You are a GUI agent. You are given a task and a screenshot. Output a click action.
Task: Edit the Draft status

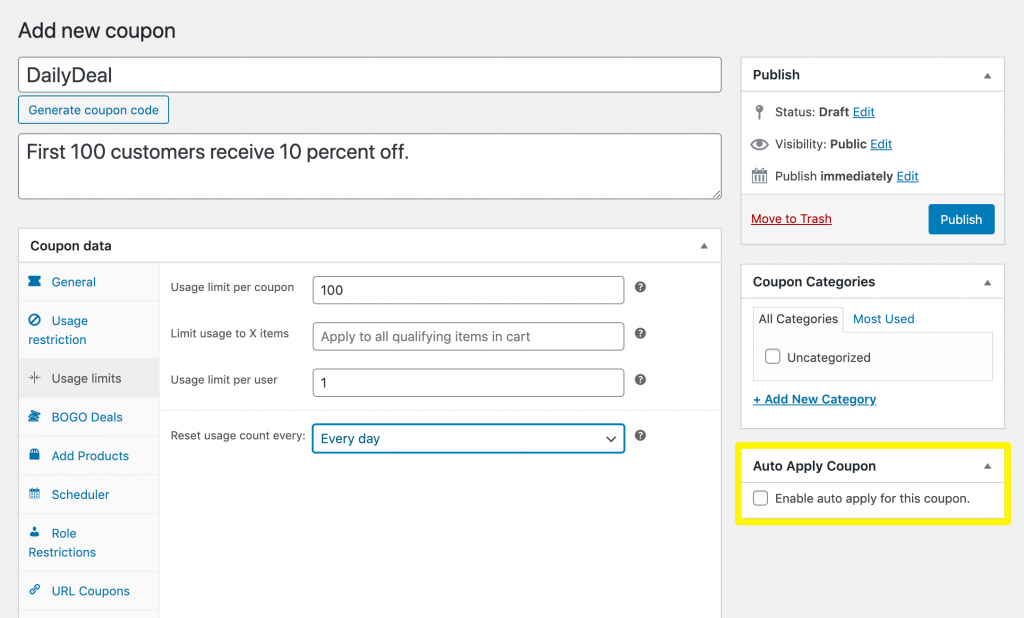[863, 112]
